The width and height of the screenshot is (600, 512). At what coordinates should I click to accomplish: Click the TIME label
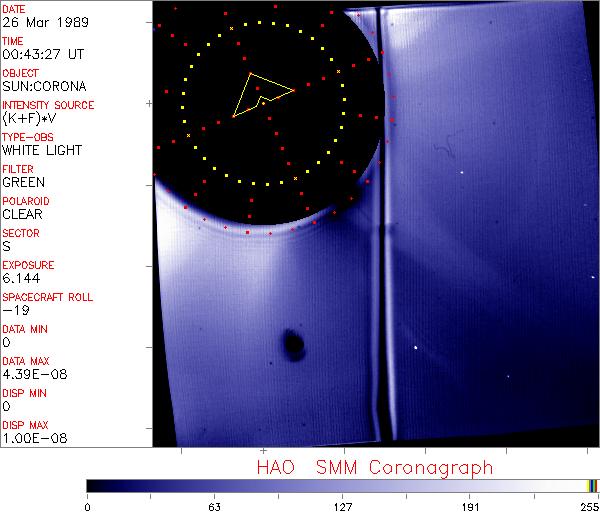13,41
